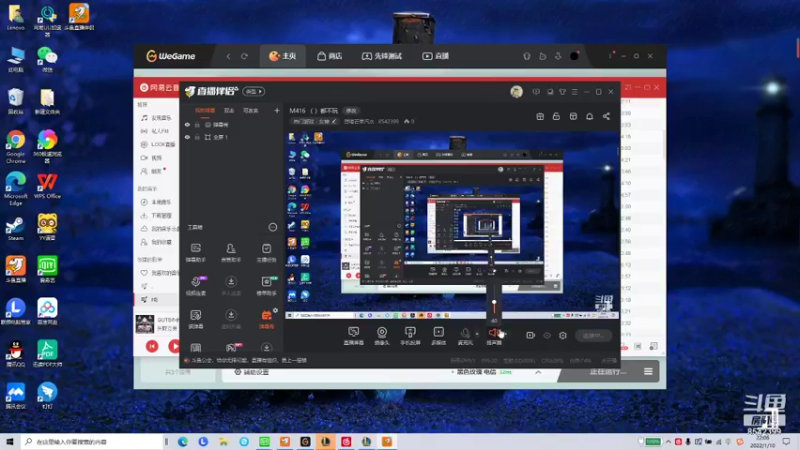
Task: Click play button in NetEase Music
Action: (x=174, y=346)
